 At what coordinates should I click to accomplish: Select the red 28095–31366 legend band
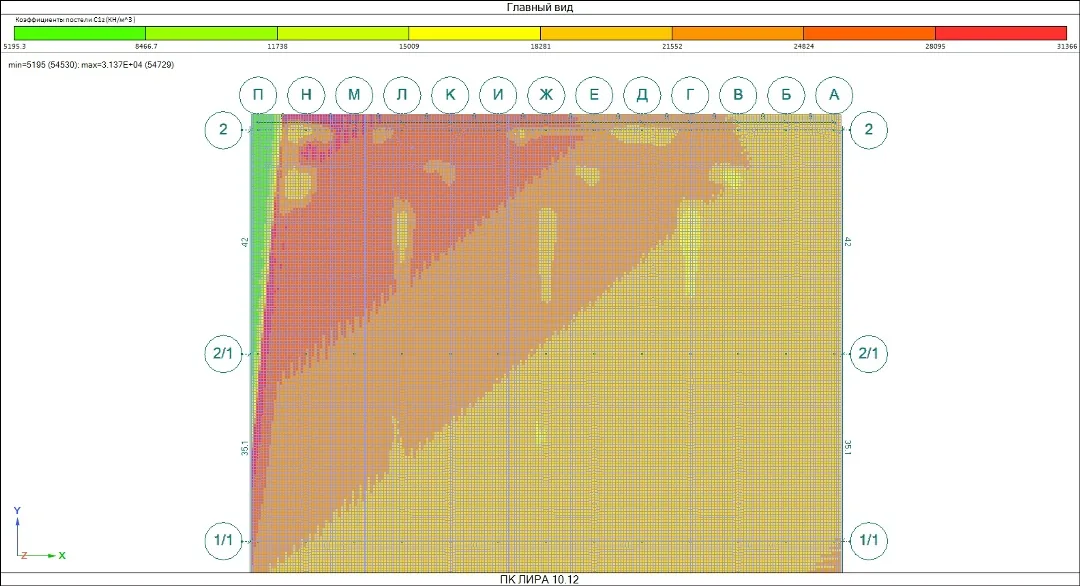1001,33
